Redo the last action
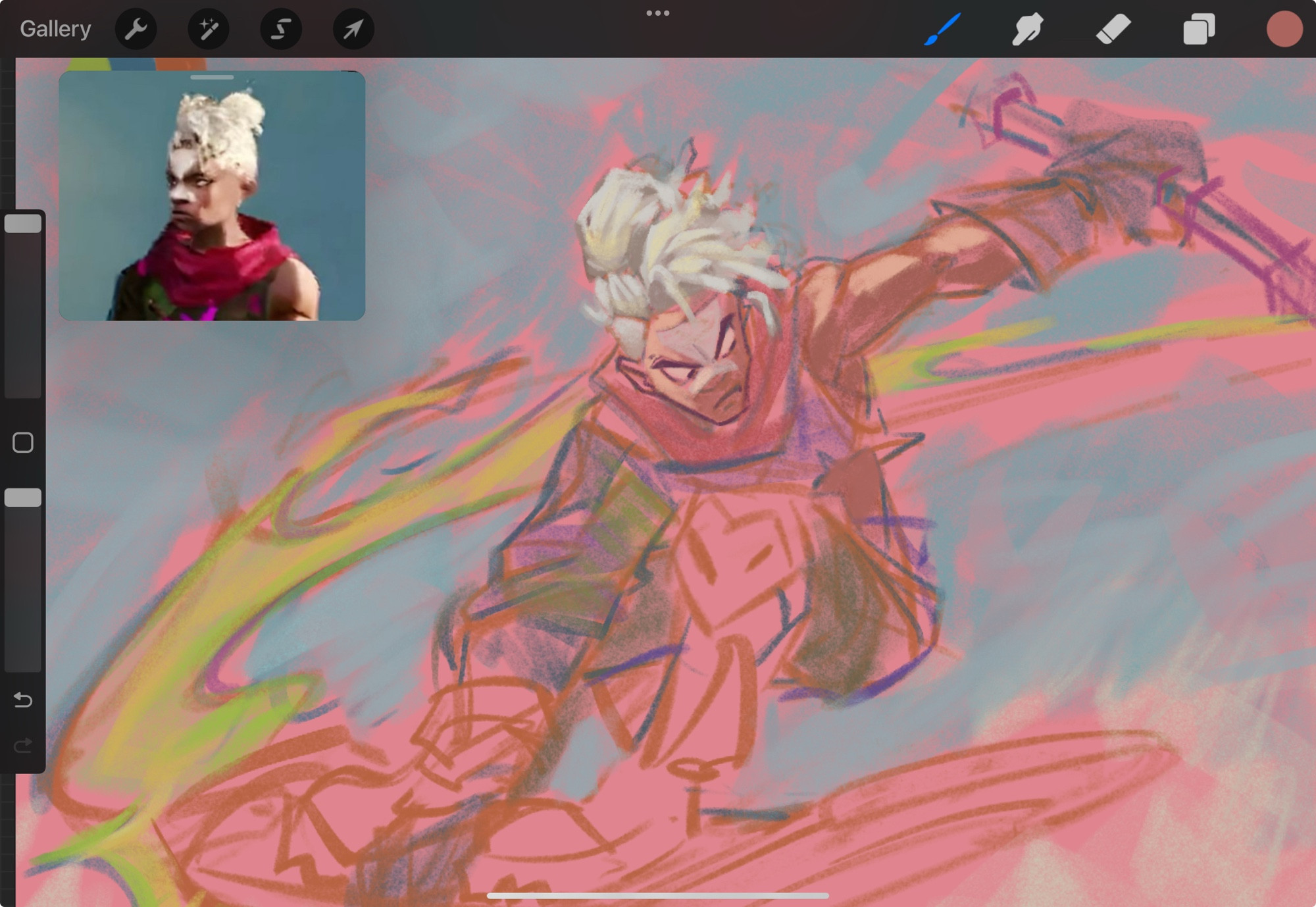 coord(23,746)
